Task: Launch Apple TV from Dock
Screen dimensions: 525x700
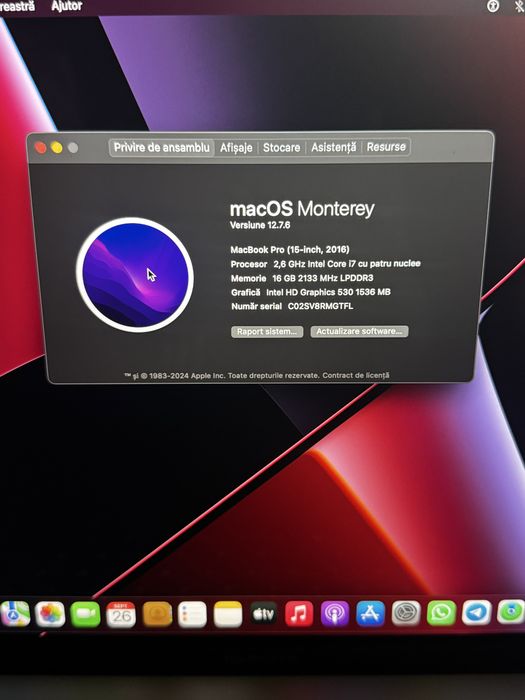Action: click(x=263, y=614)
